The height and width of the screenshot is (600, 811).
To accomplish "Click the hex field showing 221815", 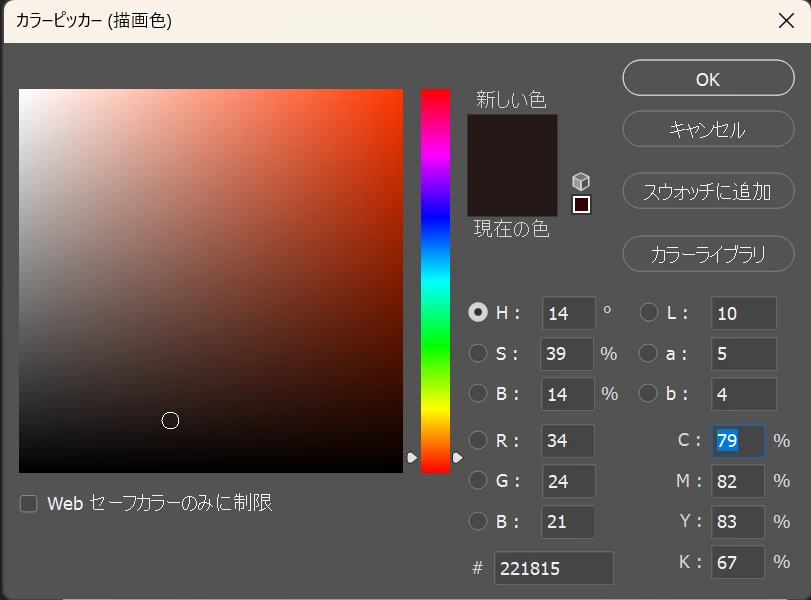I will pos(554,568).
